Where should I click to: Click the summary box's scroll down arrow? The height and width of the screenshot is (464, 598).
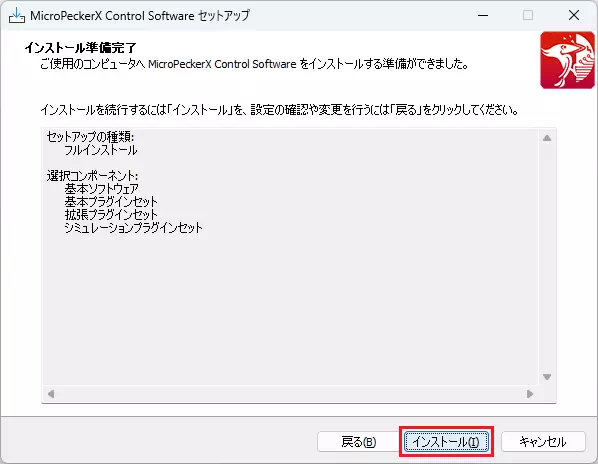(x=547, y=377)
